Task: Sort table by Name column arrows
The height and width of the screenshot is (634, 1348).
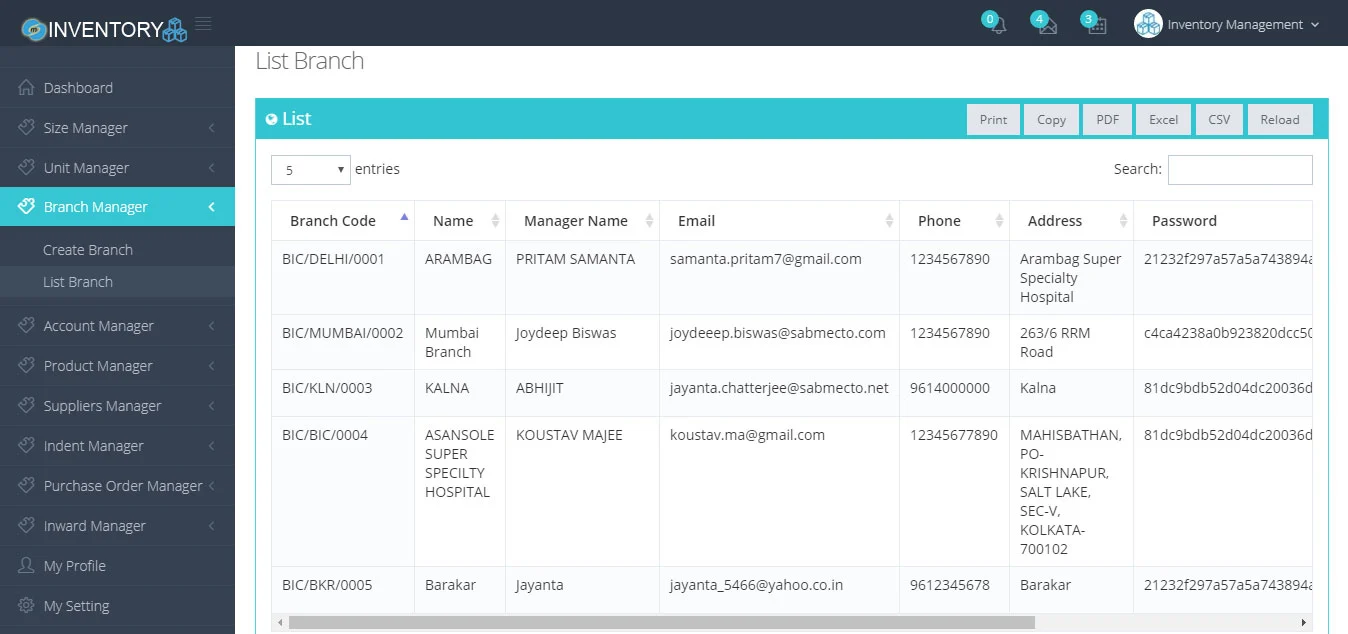Action: click(495, 221)
